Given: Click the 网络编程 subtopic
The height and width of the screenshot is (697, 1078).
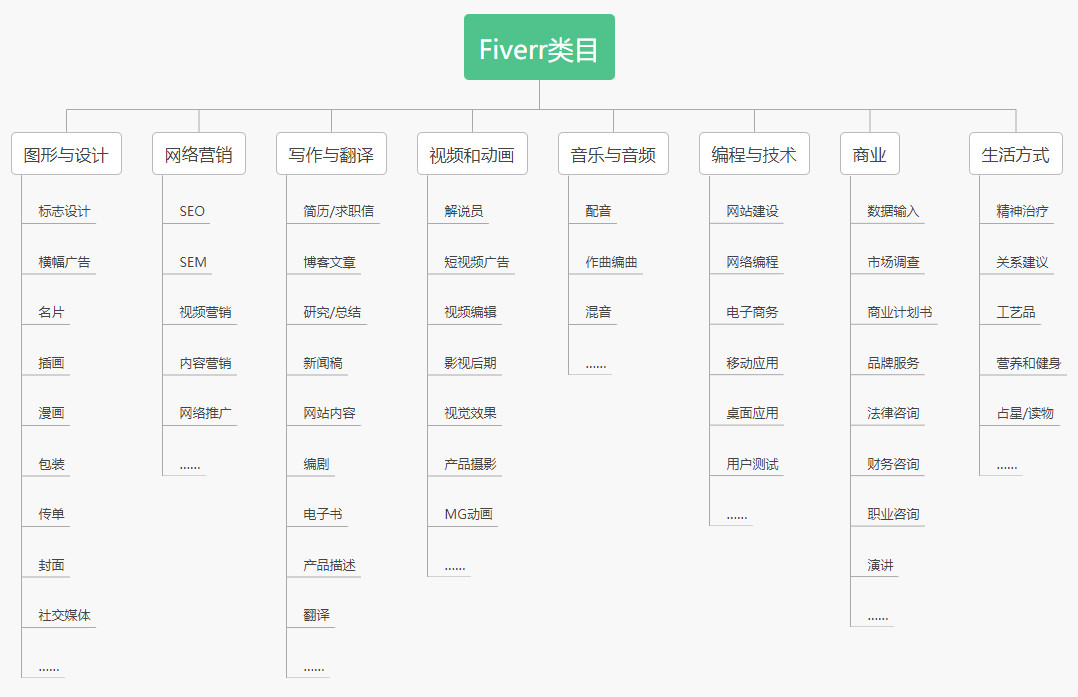Looking at the screenshot, I should tap(752, 262).
